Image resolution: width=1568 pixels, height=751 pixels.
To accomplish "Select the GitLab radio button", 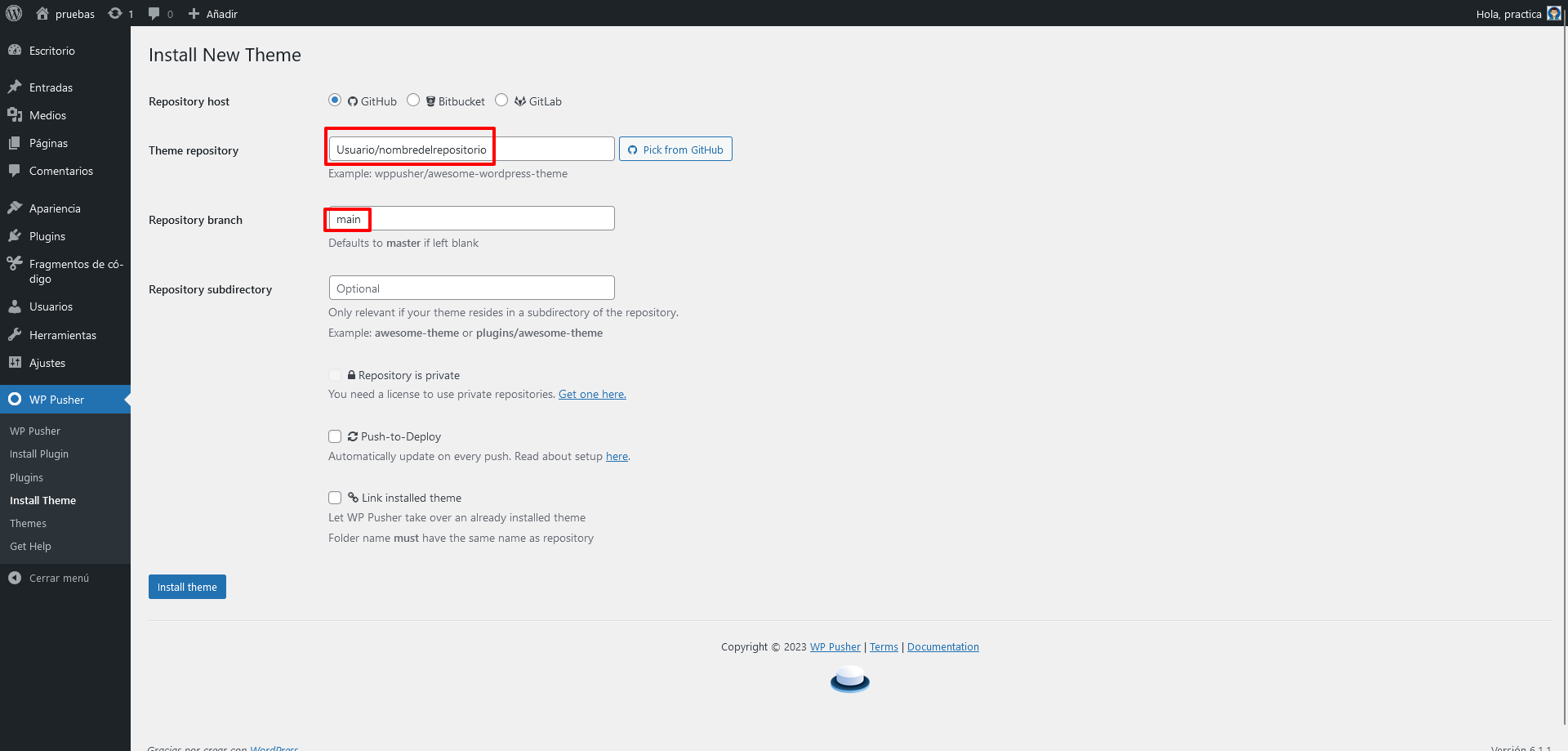I will [x=501, y=100].
